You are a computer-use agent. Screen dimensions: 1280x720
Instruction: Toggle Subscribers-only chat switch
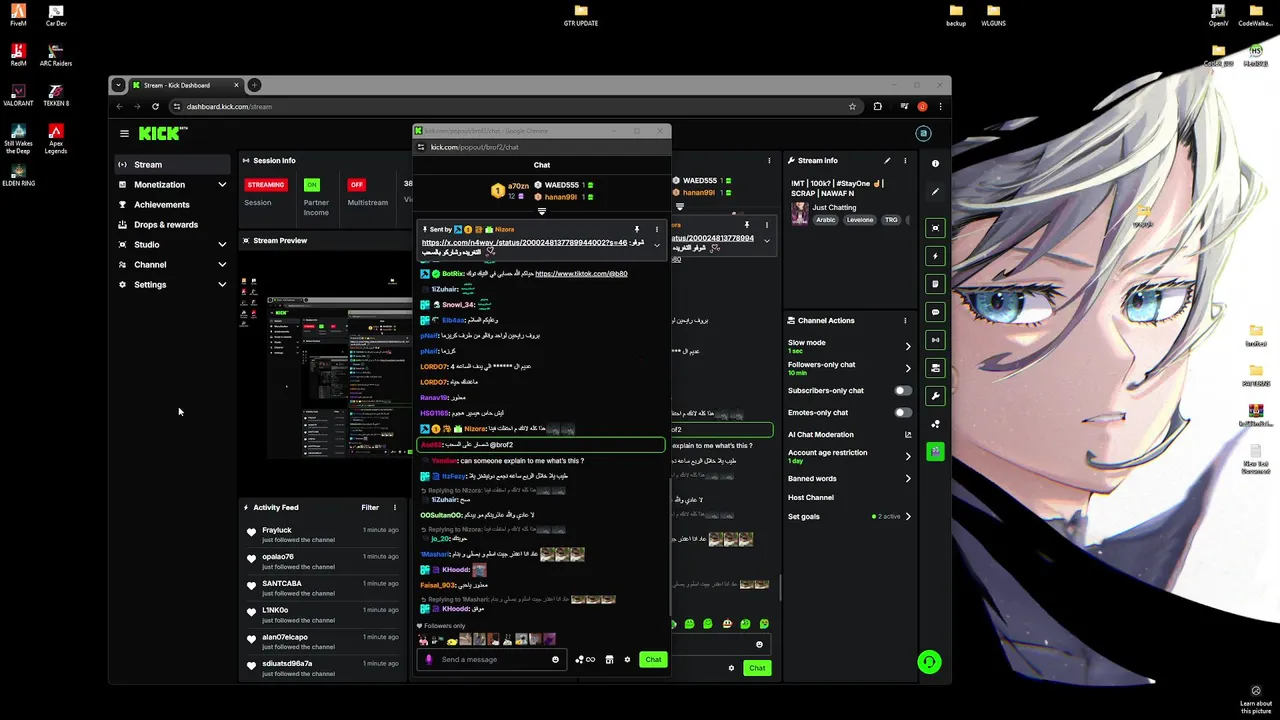point(902,391)
